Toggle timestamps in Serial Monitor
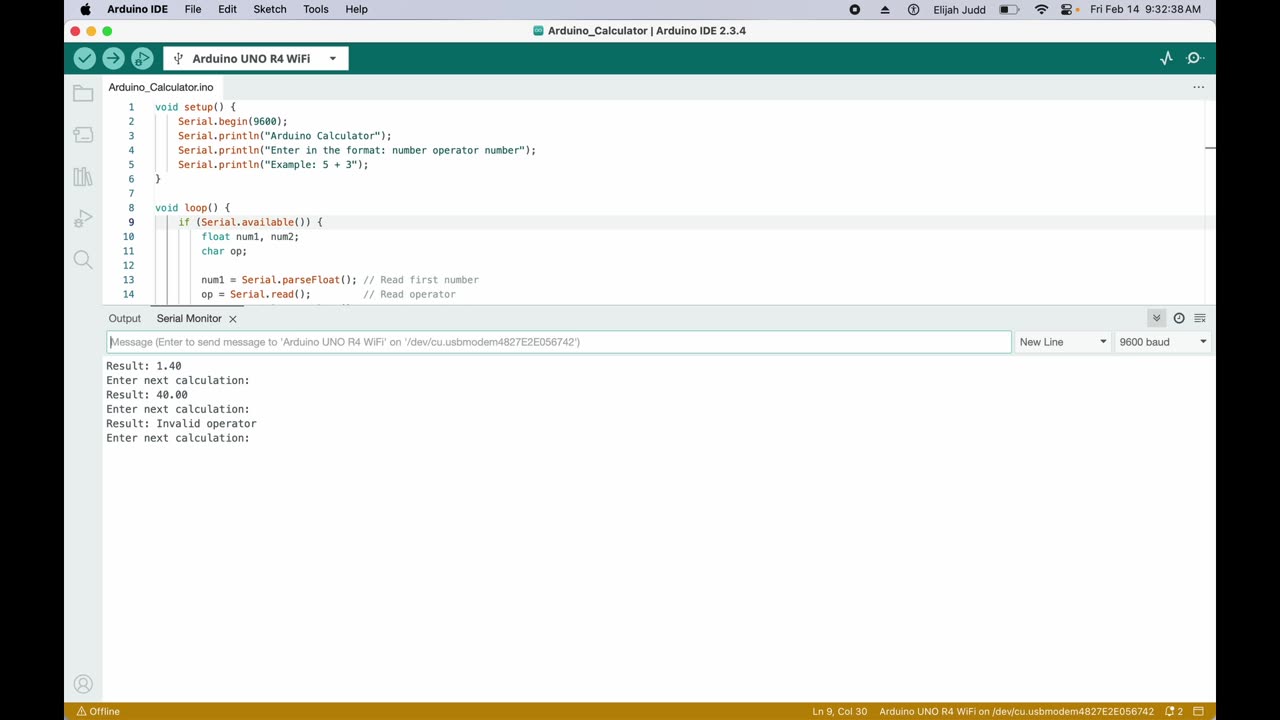The width and height of the screenshot is (1280, 720). coord(1179,318)
